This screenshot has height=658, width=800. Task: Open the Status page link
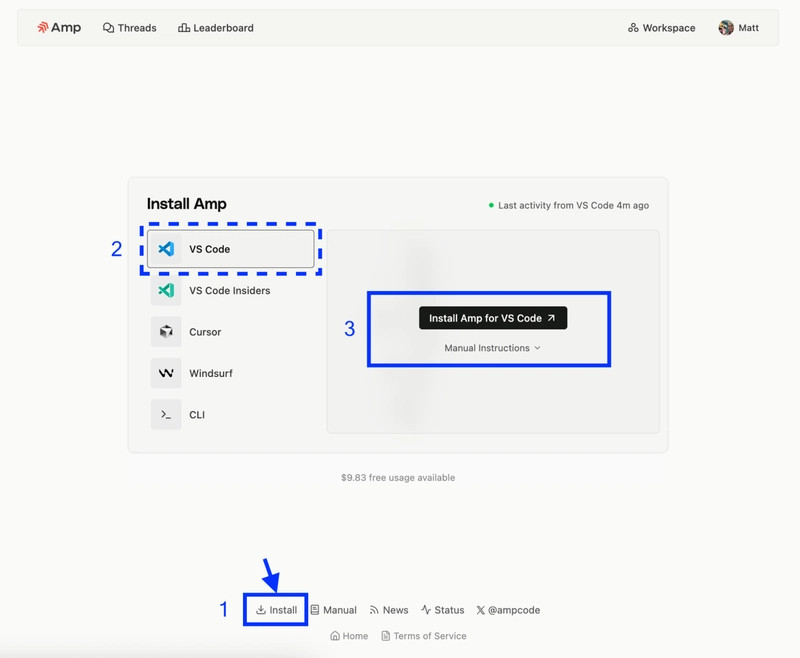[x=442, y=610]
